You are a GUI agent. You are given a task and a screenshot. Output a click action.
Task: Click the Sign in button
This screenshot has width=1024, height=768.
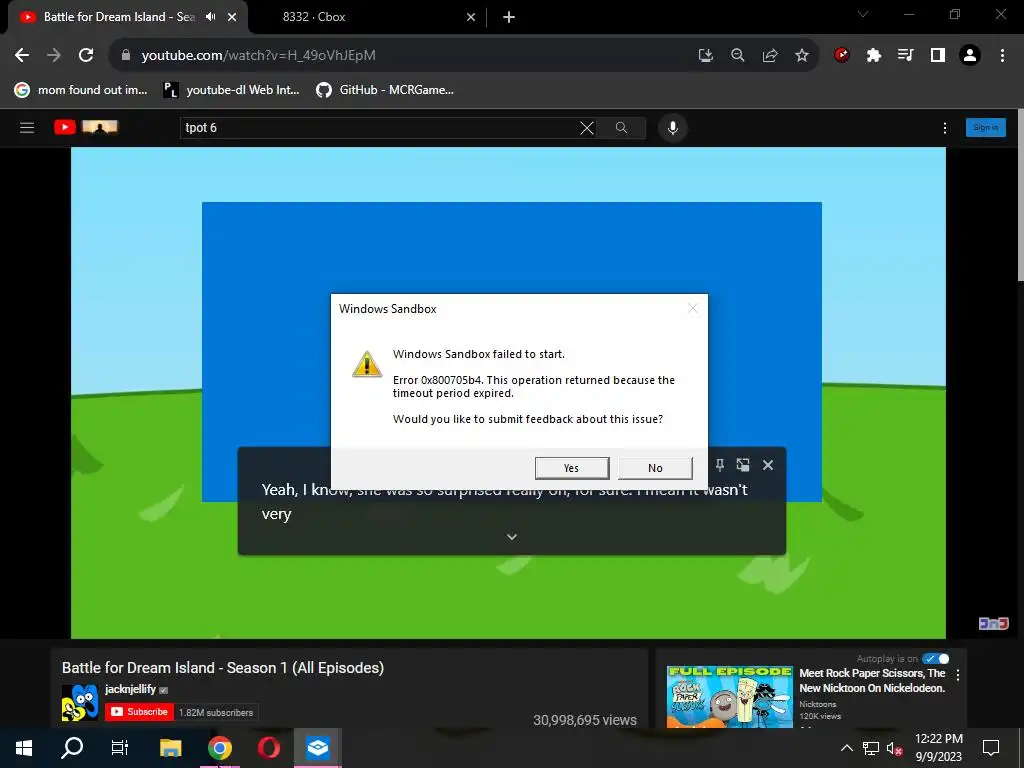(x=985, y=127)
